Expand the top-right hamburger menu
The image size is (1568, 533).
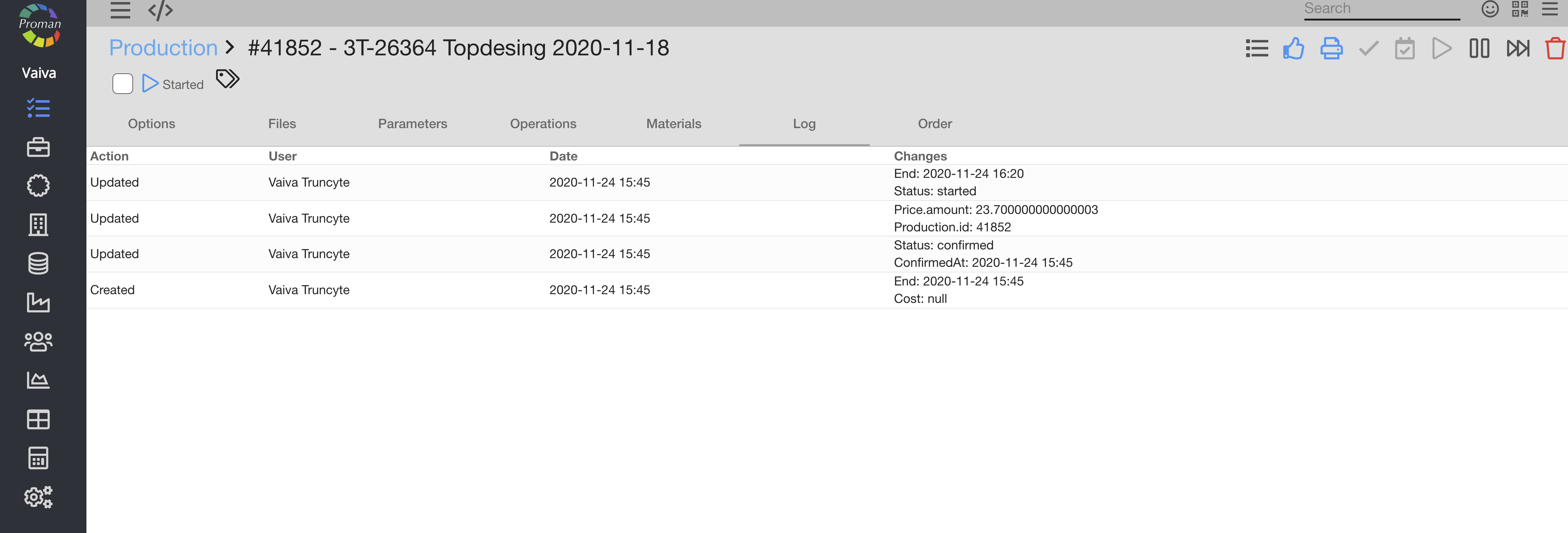point(1550,9)
